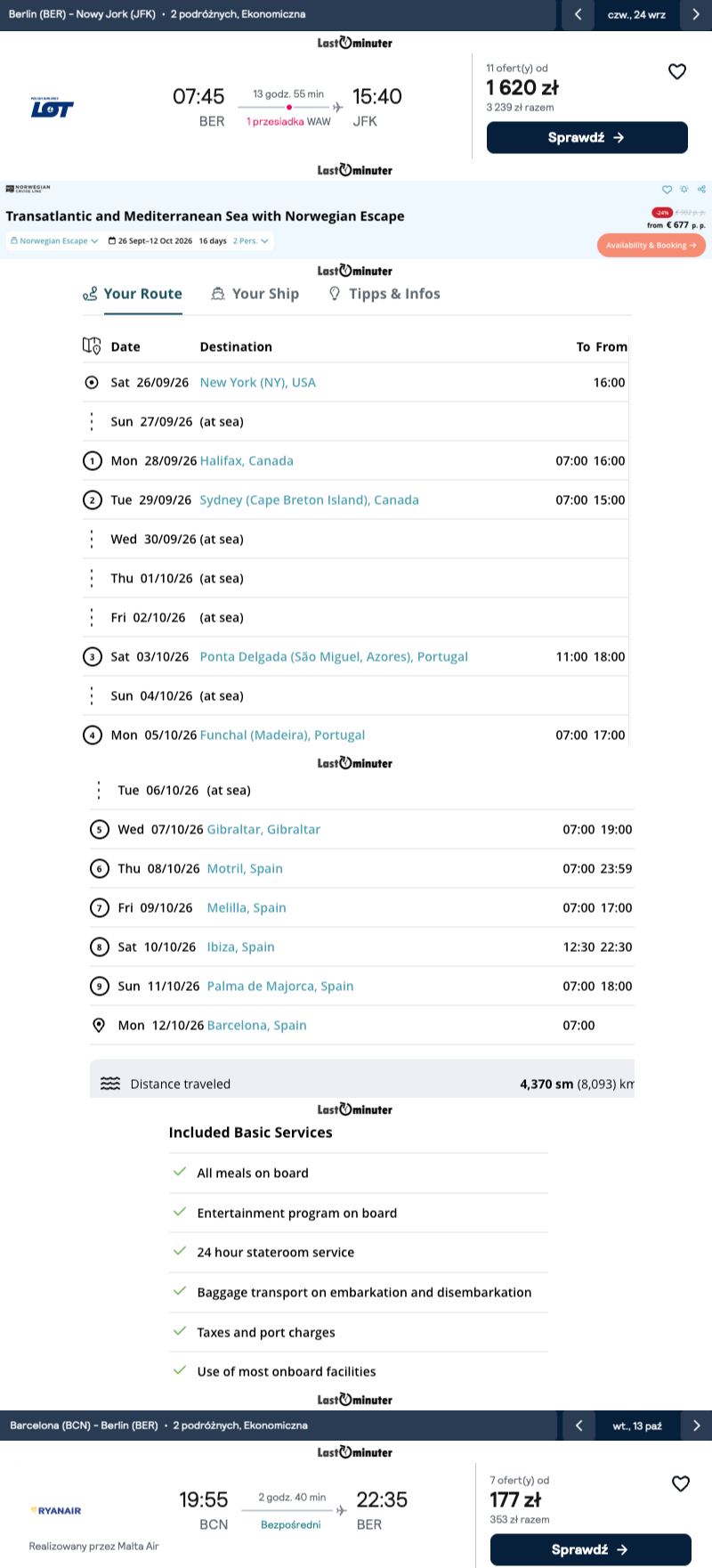The height and width of the screenshot is (1568, 712).
Task: Switch to the Your Ship tab
Action: tap(255, 294)
